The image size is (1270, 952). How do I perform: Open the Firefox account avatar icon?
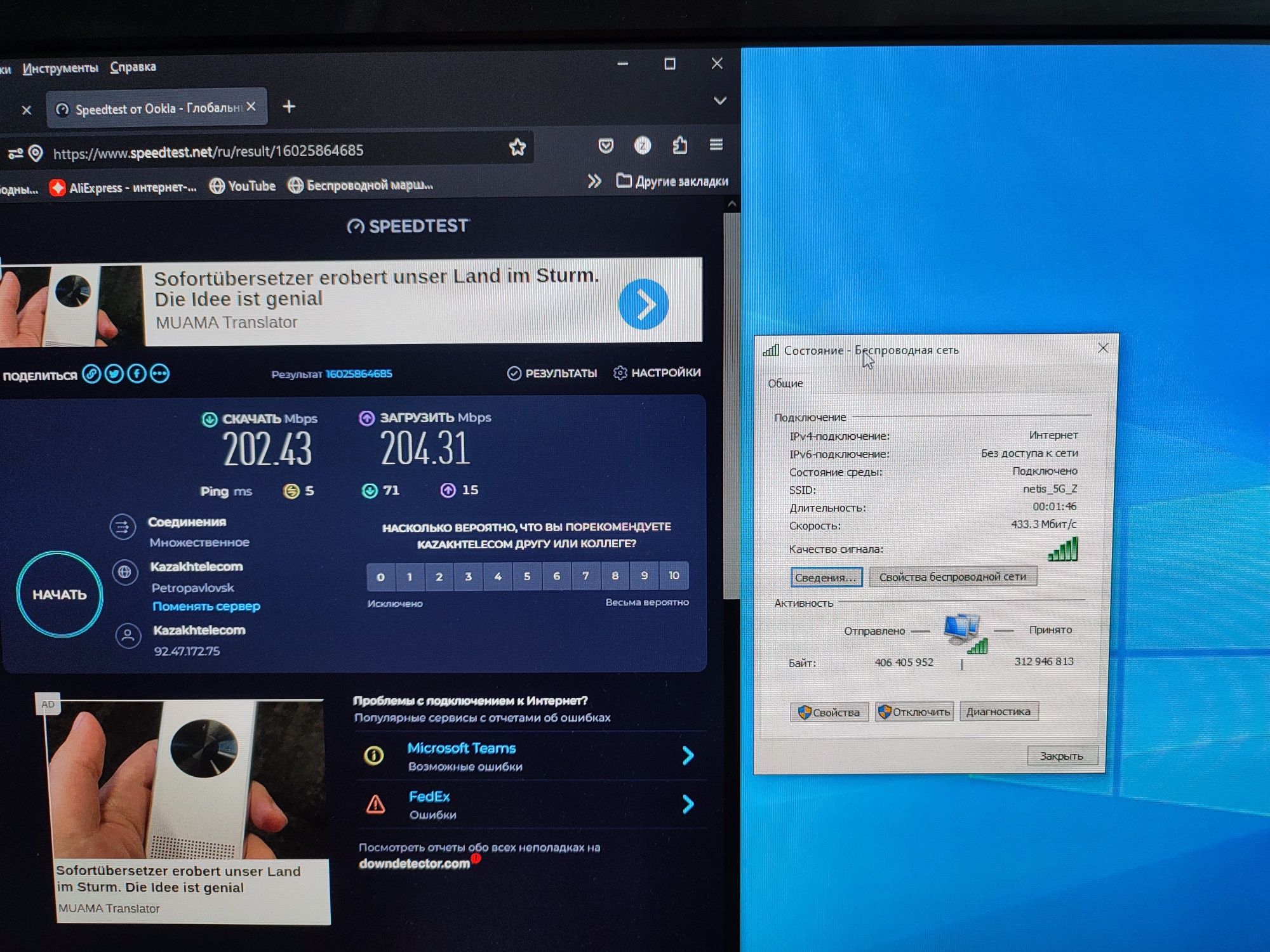[643, 146]
